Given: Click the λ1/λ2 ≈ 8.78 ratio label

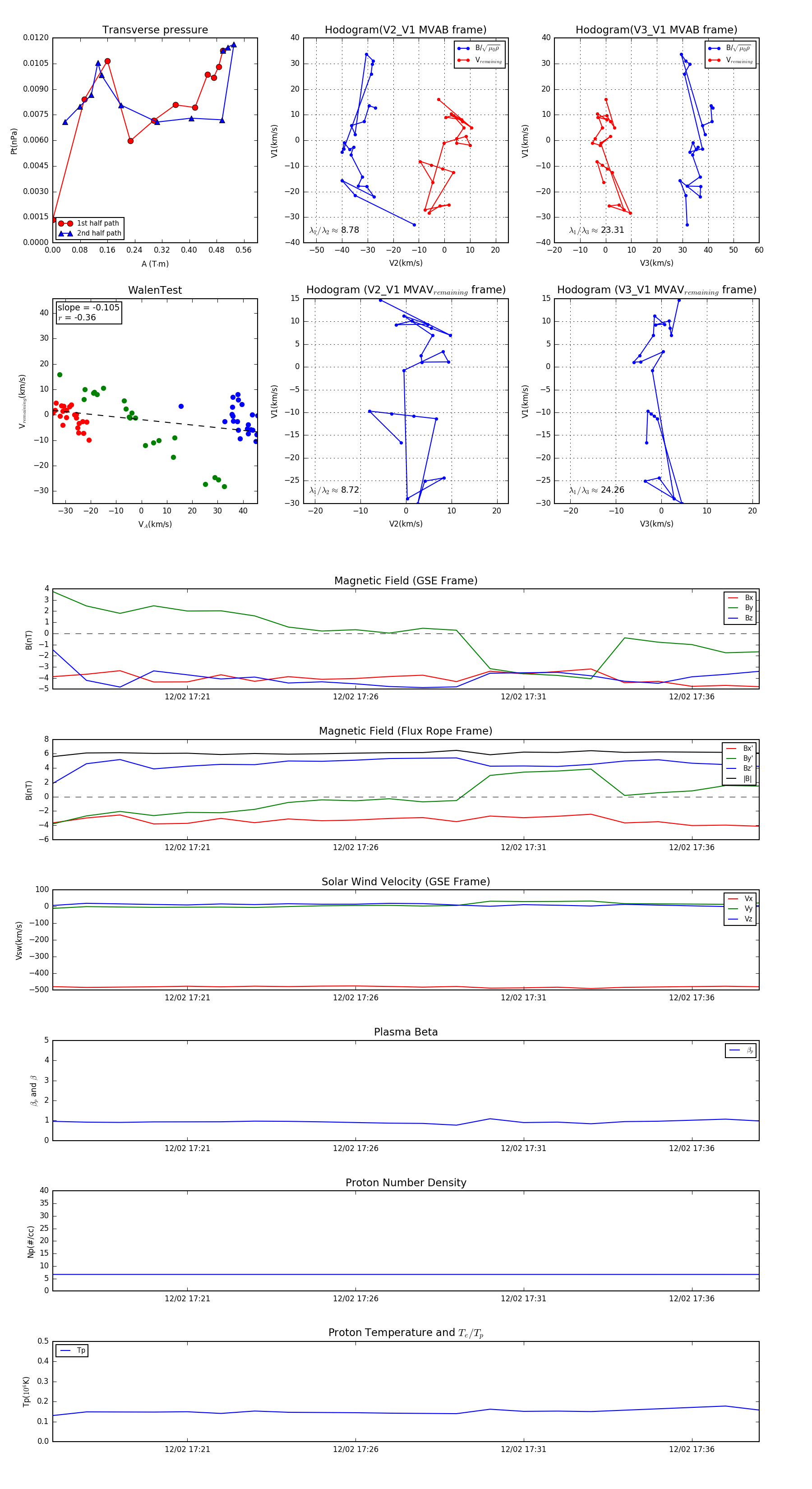Looking at the screenshot, I should tap(334, 230).
